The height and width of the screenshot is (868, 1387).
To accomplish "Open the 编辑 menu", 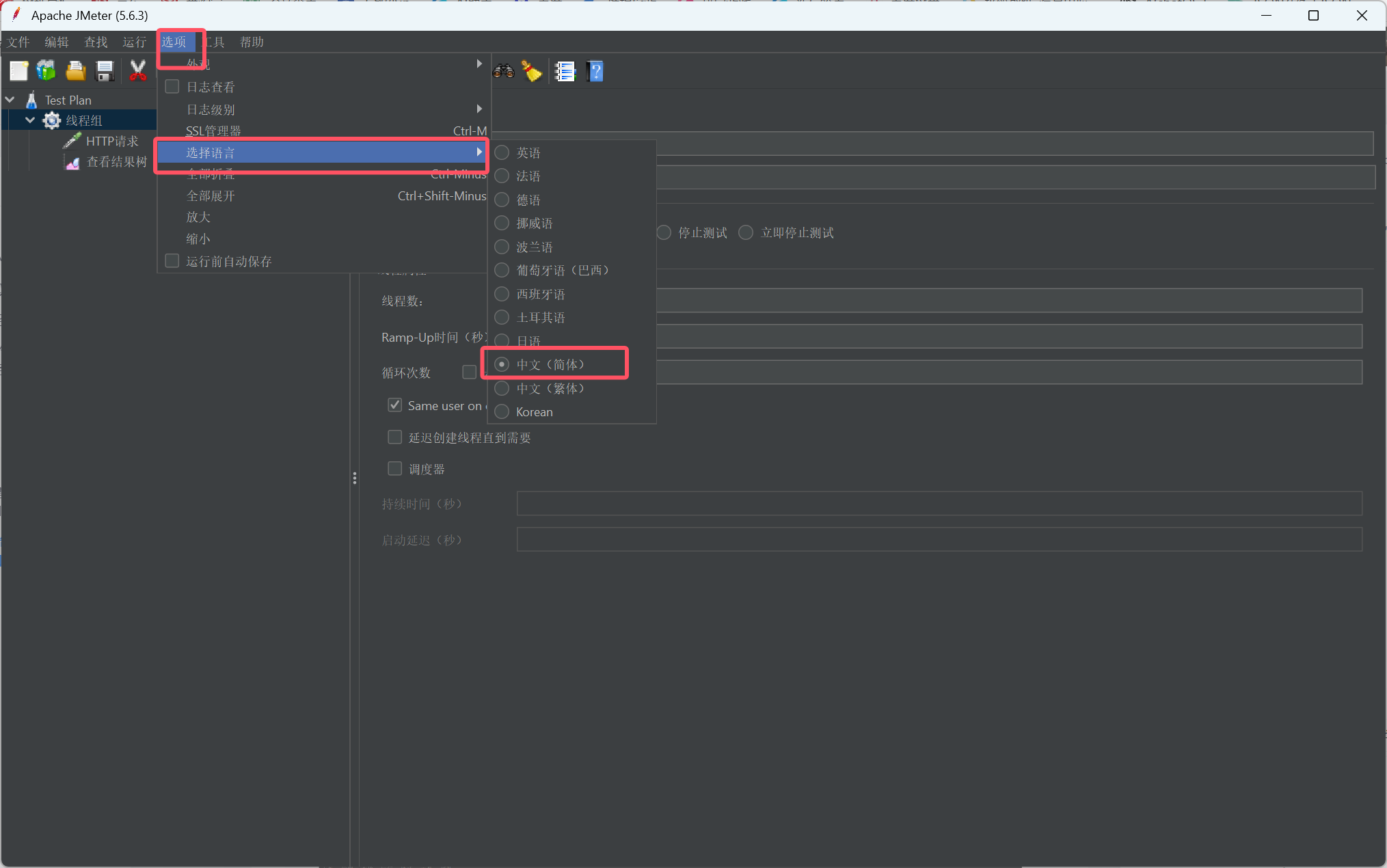I will (x=57, y=42).
